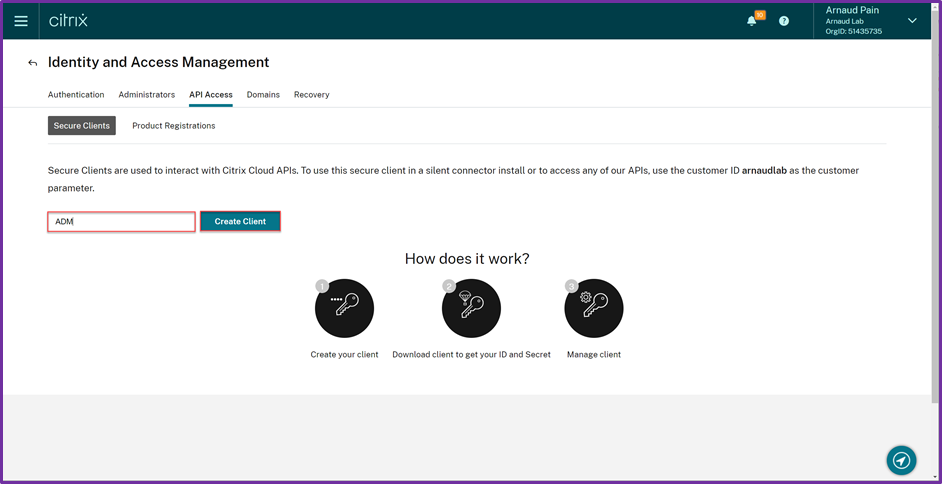Image resolution: width=942 pixels, height=484 pixels.
Task: Expand the Arnaud Pain account dropdown
Action: tap(912, 20)
